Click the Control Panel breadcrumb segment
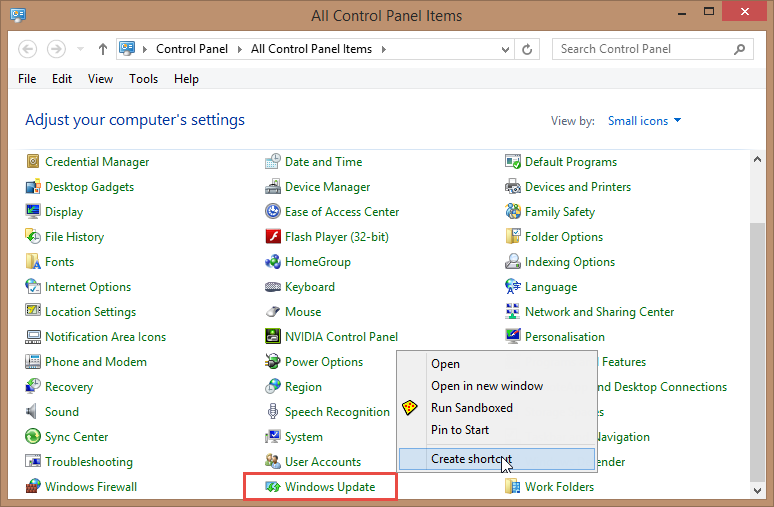Viewport: 774px width, 507px height. [x=192, y=49]
